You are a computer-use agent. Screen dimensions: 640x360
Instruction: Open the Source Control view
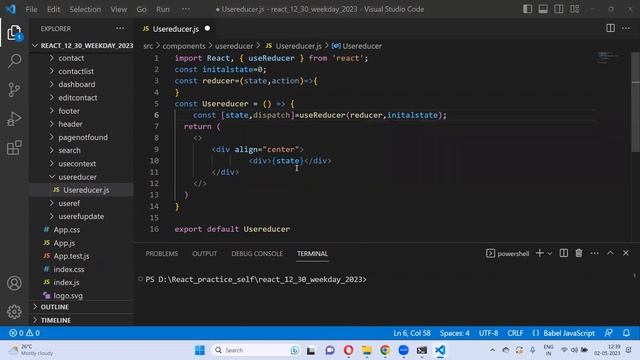[x=14, y=90]
